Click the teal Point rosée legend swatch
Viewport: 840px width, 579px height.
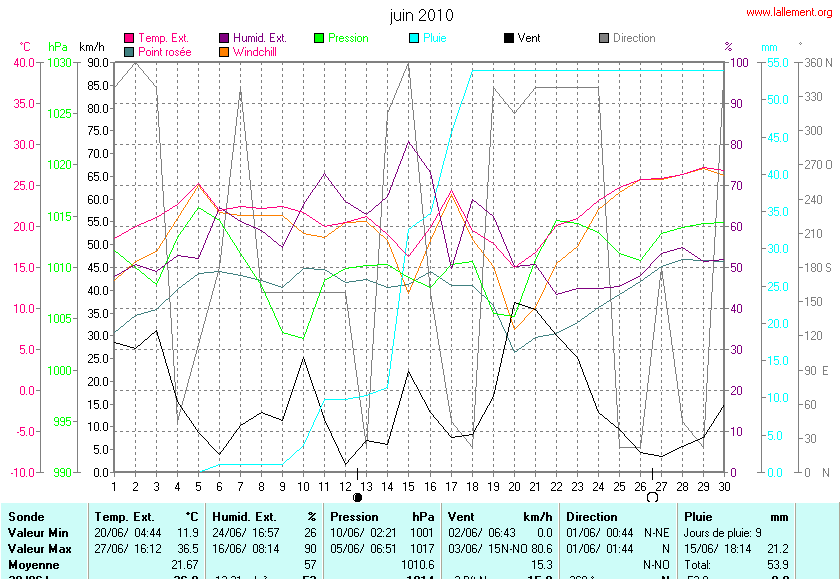129,51
